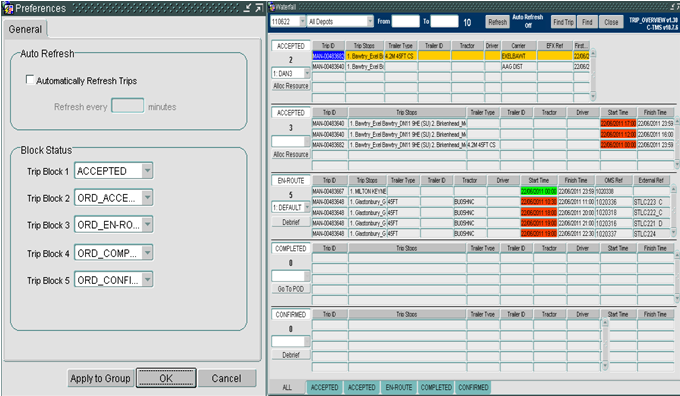Click the 22/06/2011 16:00 finish time cell
Screen dimensions: 680x396
pyautogui.click(x=655, y=134)
